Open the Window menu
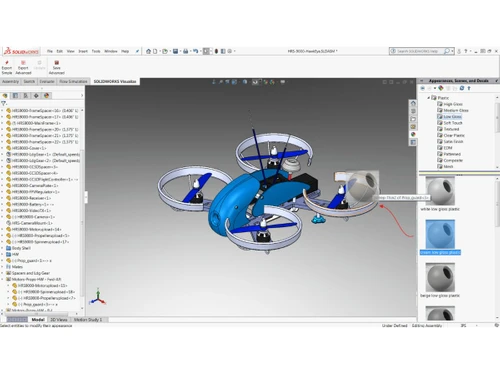The height and width of the screenshot is (375, 500). 111,51
